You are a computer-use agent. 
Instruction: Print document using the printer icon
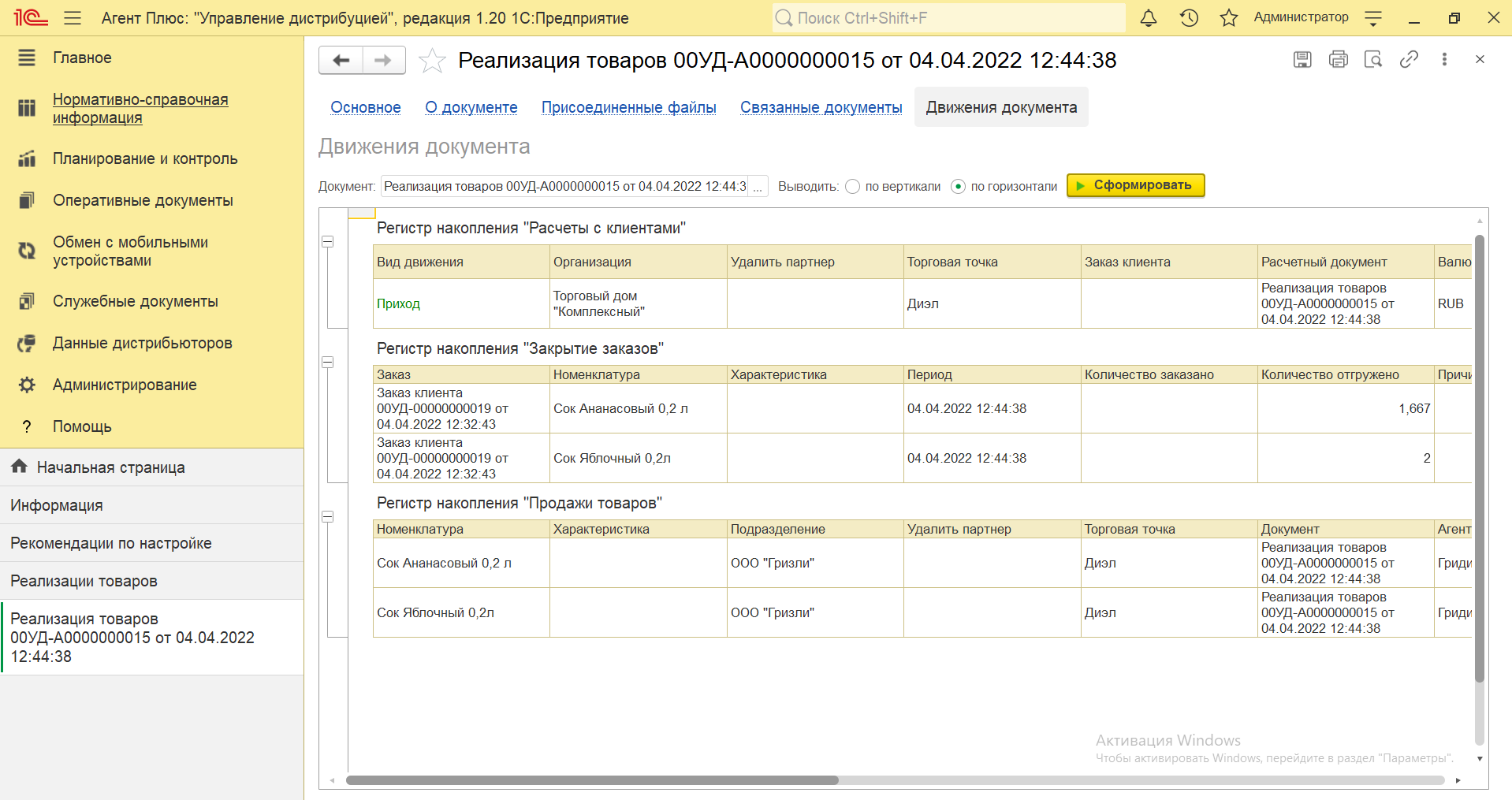coord(1338,59)
